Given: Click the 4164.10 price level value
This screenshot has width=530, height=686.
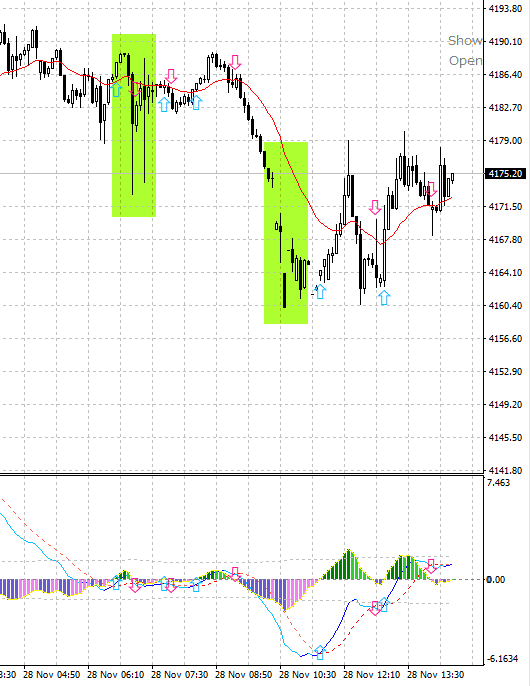Looking at the screenshot, I should coord(505,273).
